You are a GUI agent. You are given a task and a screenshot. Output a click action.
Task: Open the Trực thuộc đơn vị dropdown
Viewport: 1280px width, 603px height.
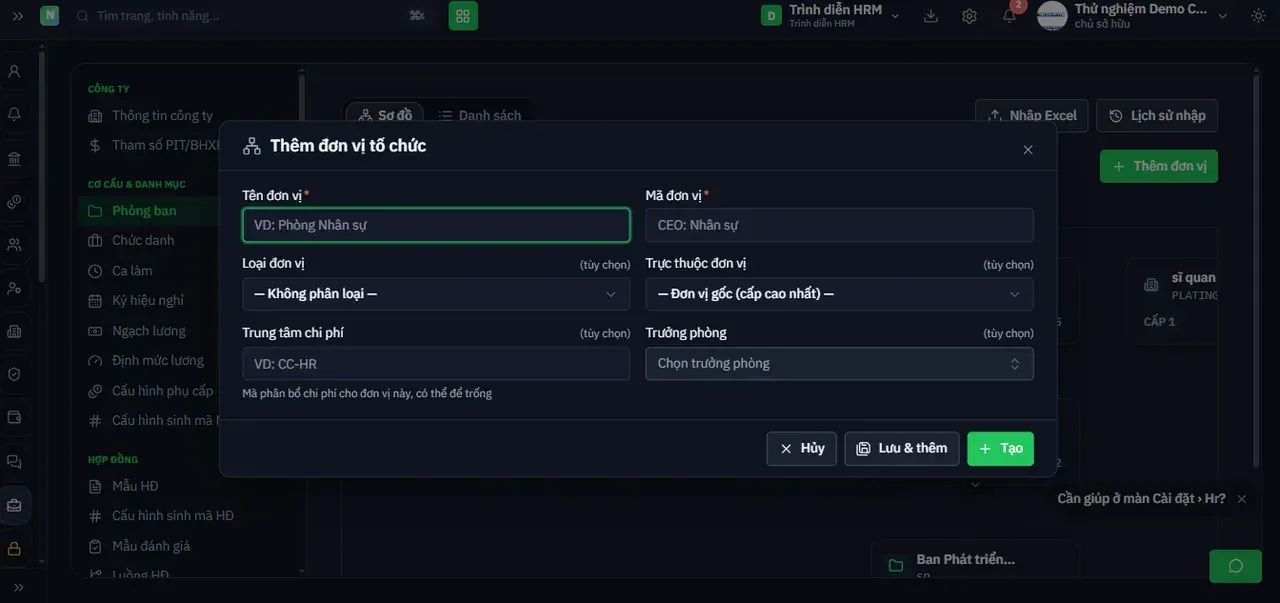click(x=839, y=294)
